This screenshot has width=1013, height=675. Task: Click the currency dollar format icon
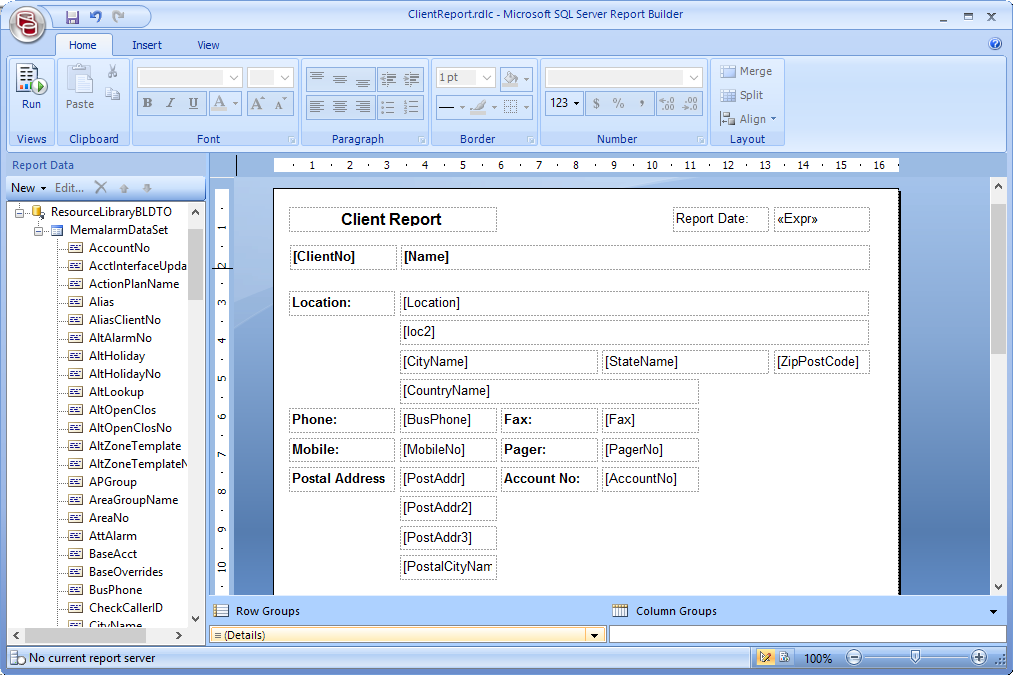click(596, 103)
